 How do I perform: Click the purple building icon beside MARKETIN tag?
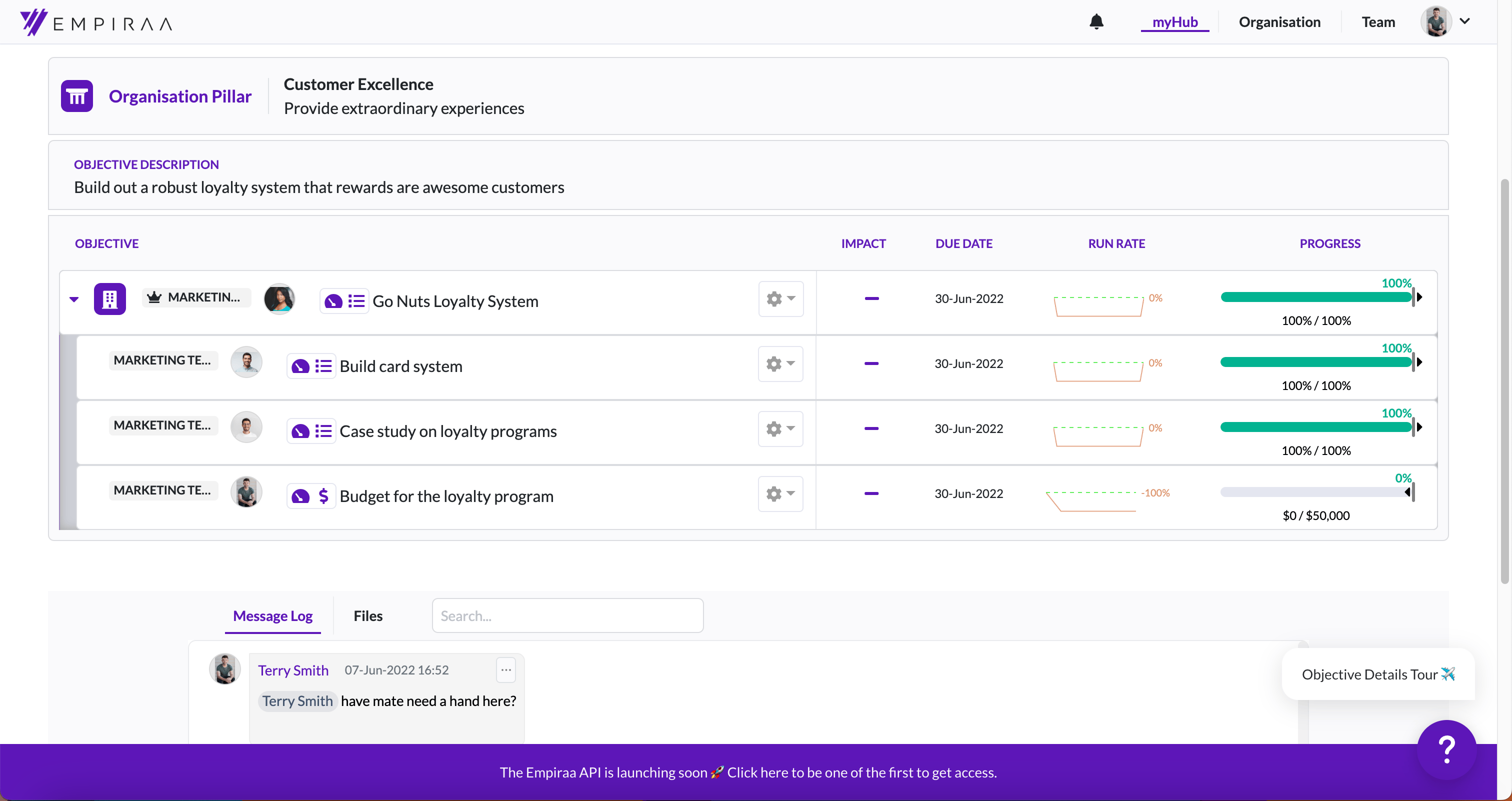(x=110, y=299)
